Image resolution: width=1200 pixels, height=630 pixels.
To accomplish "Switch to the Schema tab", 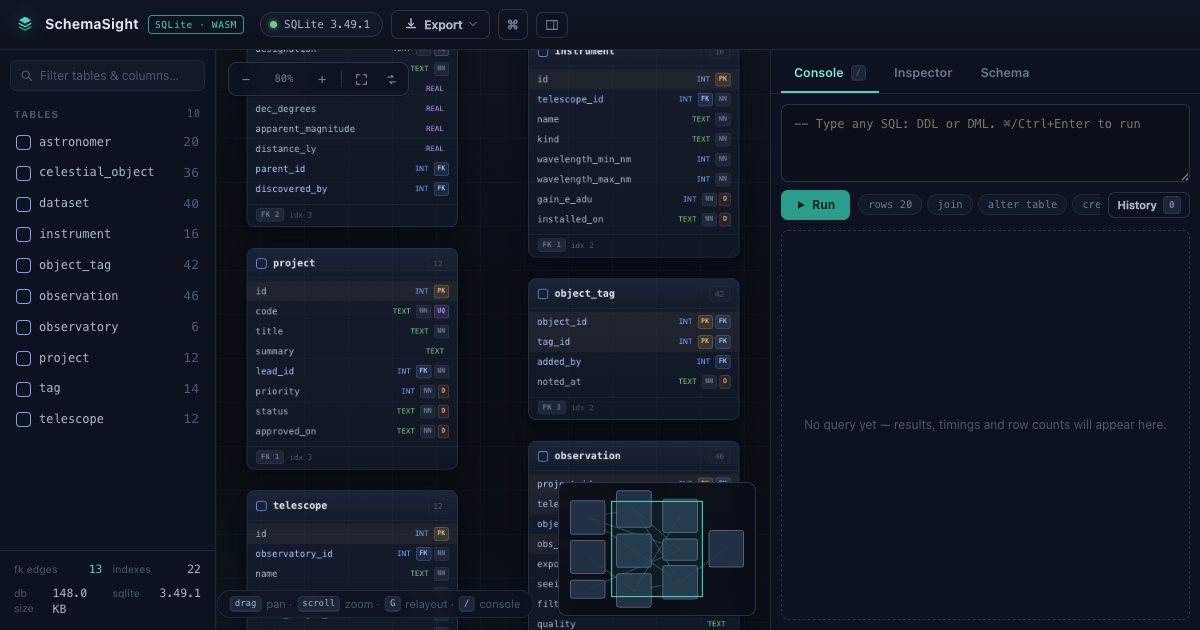I will pyautogui.click(x=1005, y=73).
